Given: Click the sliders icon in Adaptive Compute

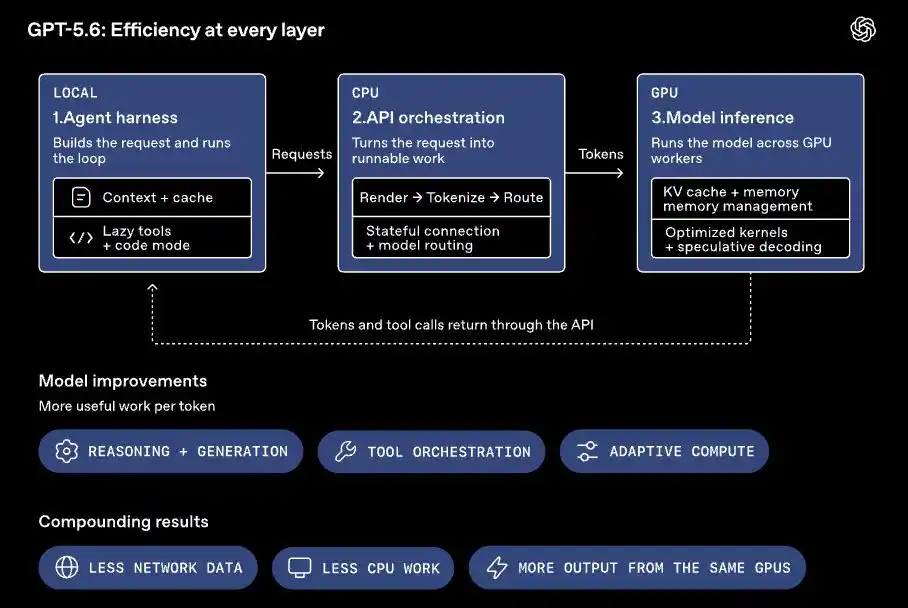Looking at the screenshot, I should (x=587, y=451).
